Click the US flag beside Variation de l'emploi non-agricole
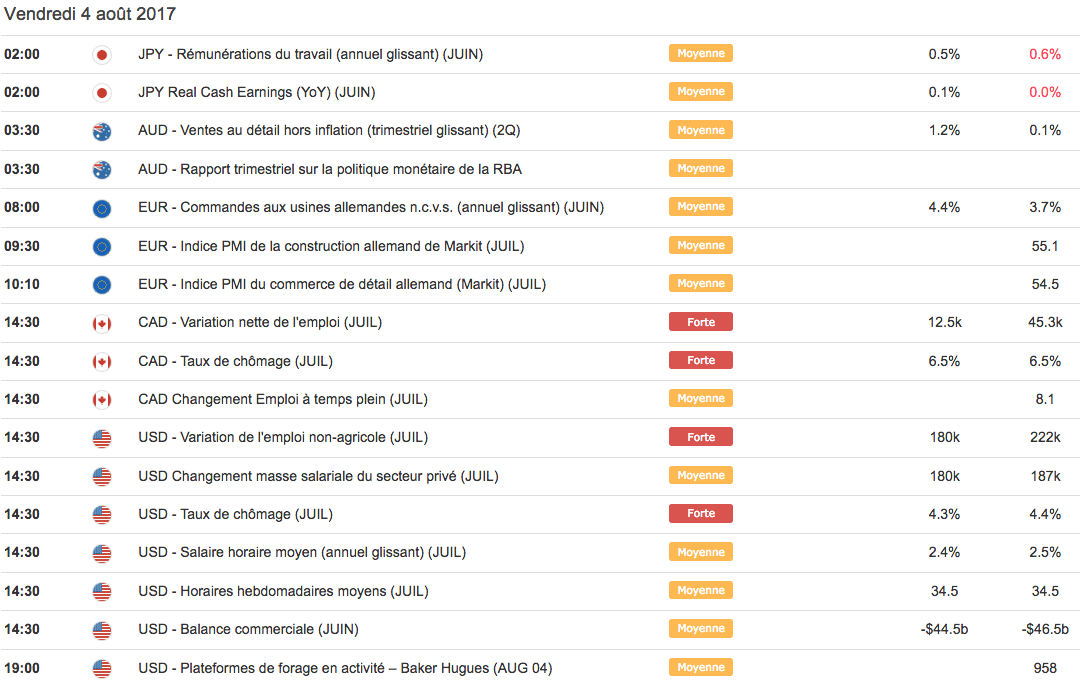 [x=101, y=438]
